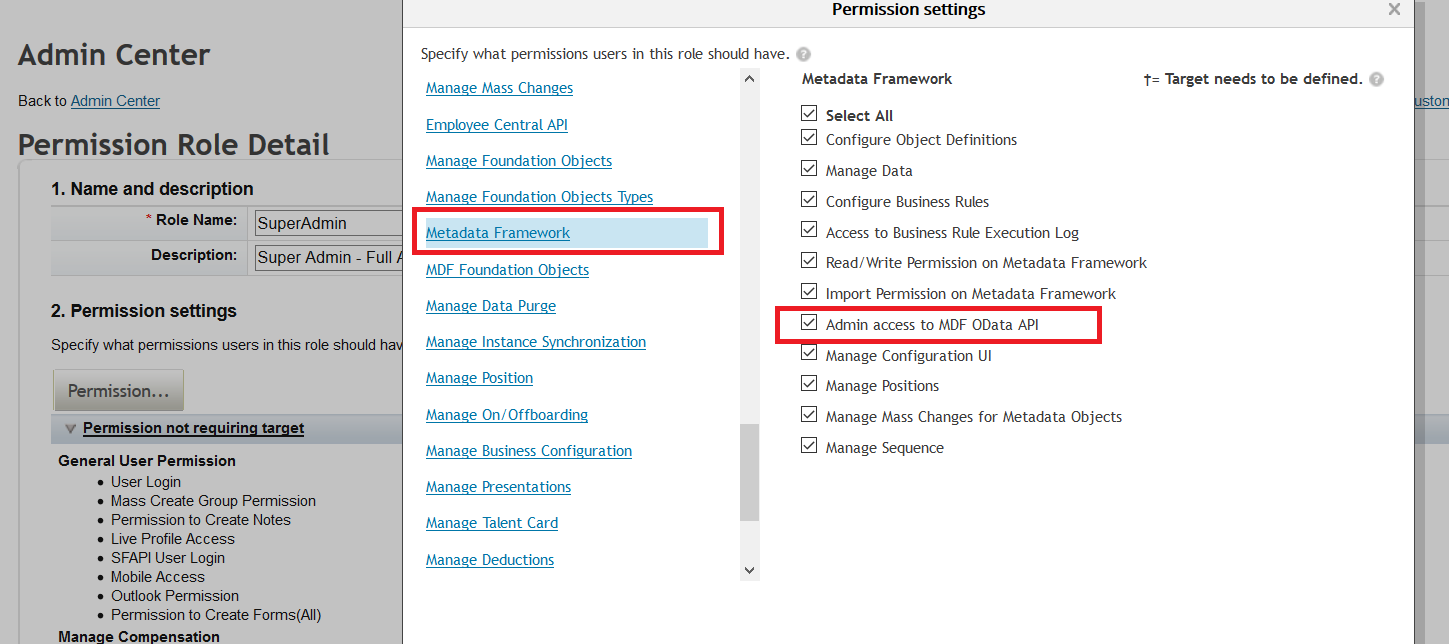The height and width of the screenshot is (644, 1449).
Task: Select Metadata Framework category
Action: [498, 233]
